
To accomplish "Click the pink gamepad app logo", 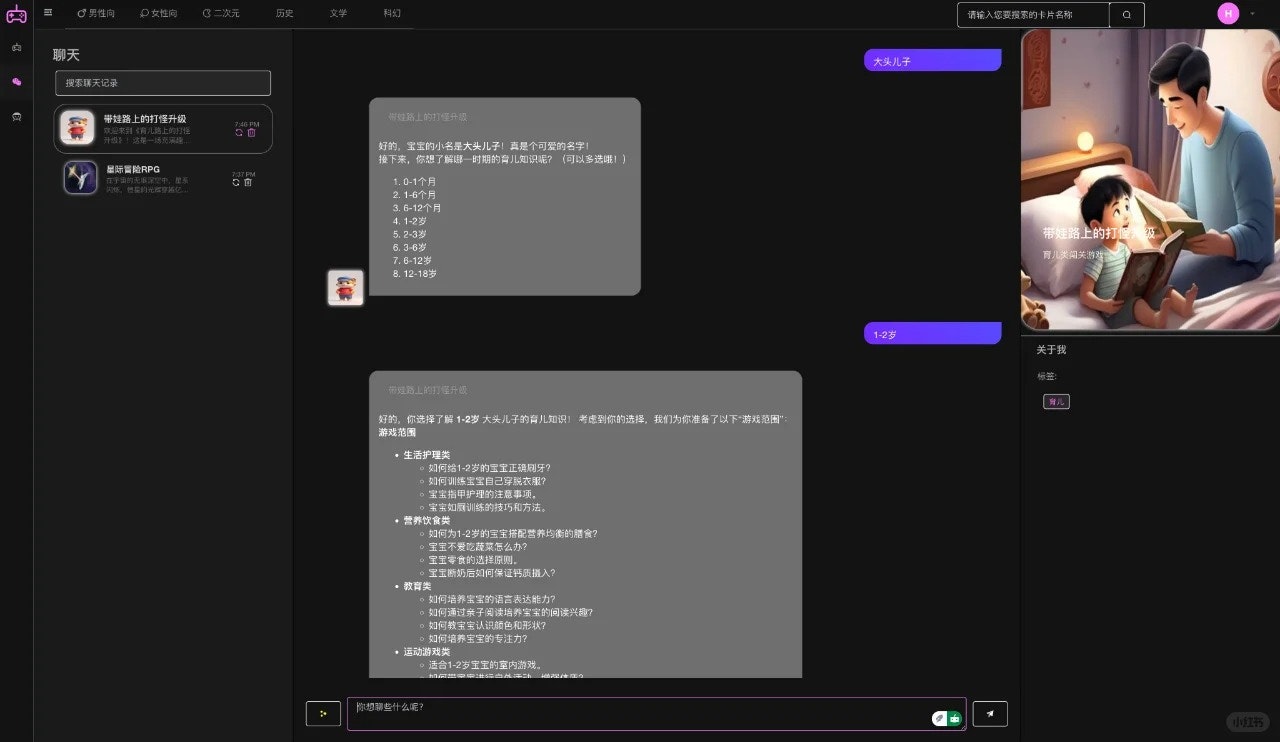I will point(16,14).
